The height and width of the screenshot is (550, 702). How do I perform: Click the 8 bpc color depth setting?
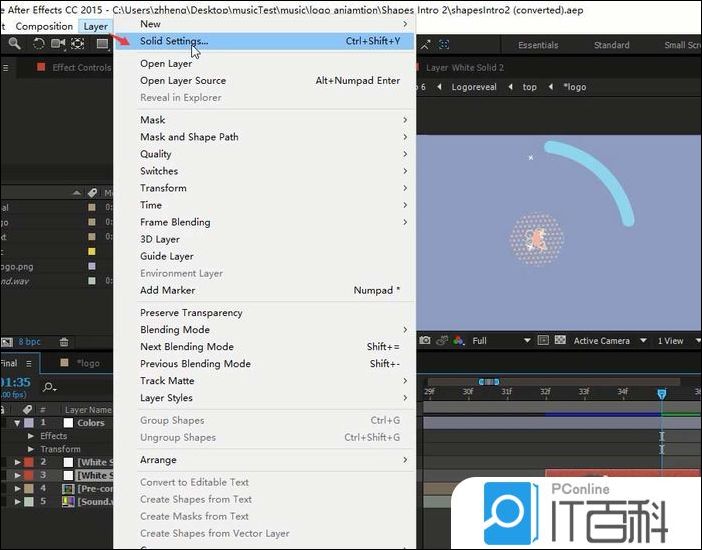point(30,341)
